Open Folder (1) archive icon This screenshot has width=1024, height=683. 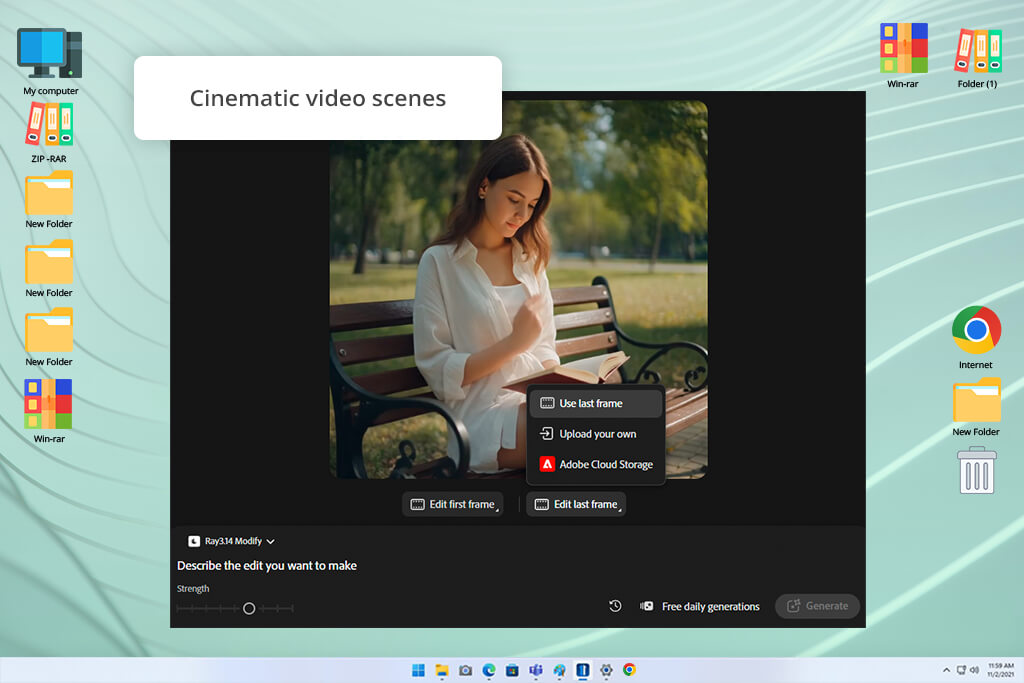coord(978,51)
